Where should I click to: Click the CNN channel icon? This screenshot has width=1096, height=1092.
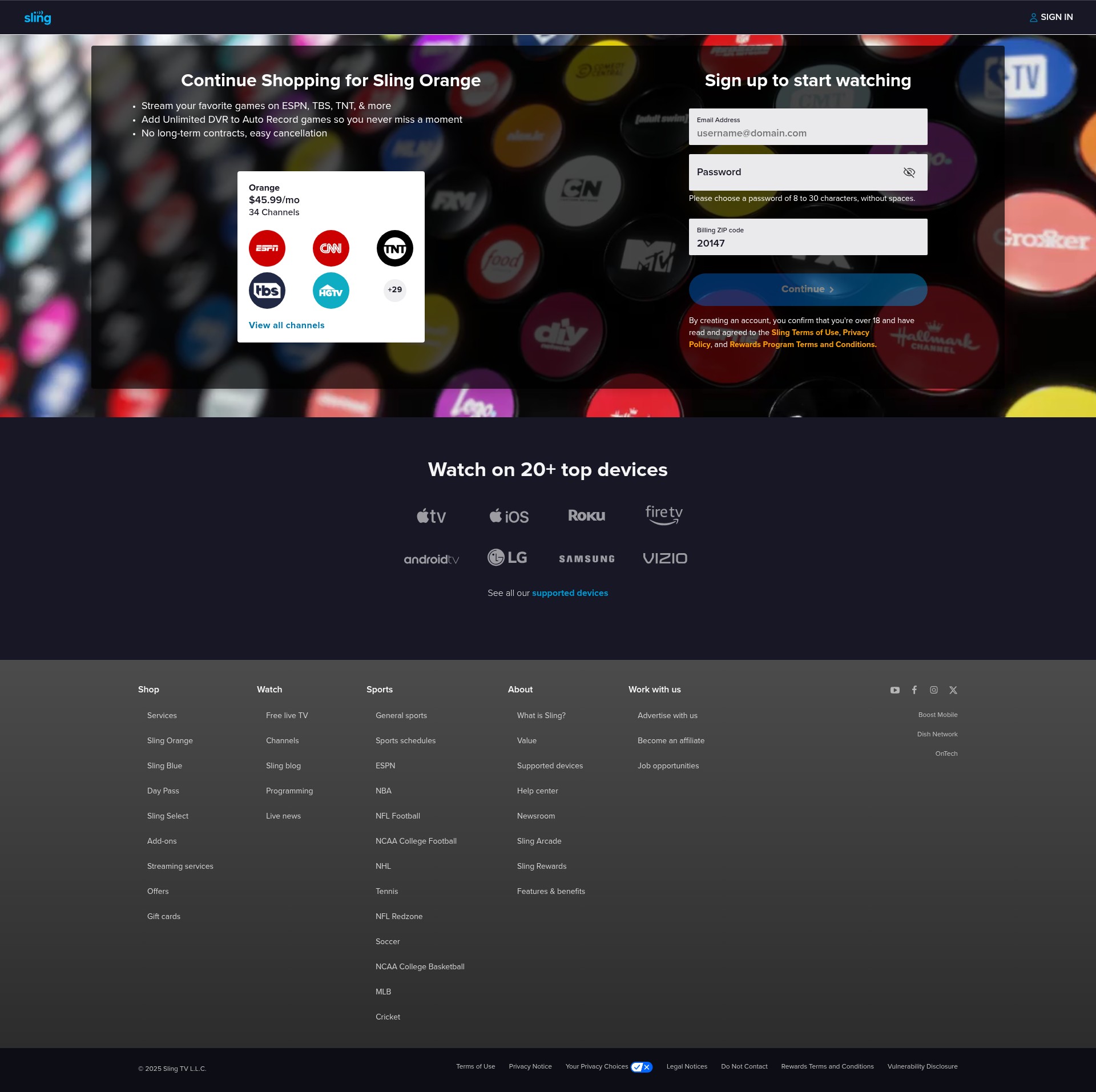pos(331,248)
